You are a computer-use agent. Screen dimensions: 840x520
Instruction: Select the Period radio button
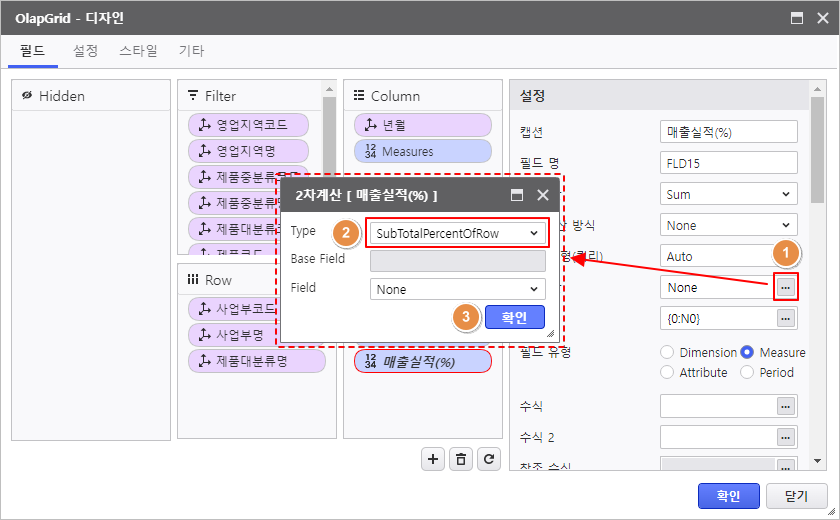746,372
